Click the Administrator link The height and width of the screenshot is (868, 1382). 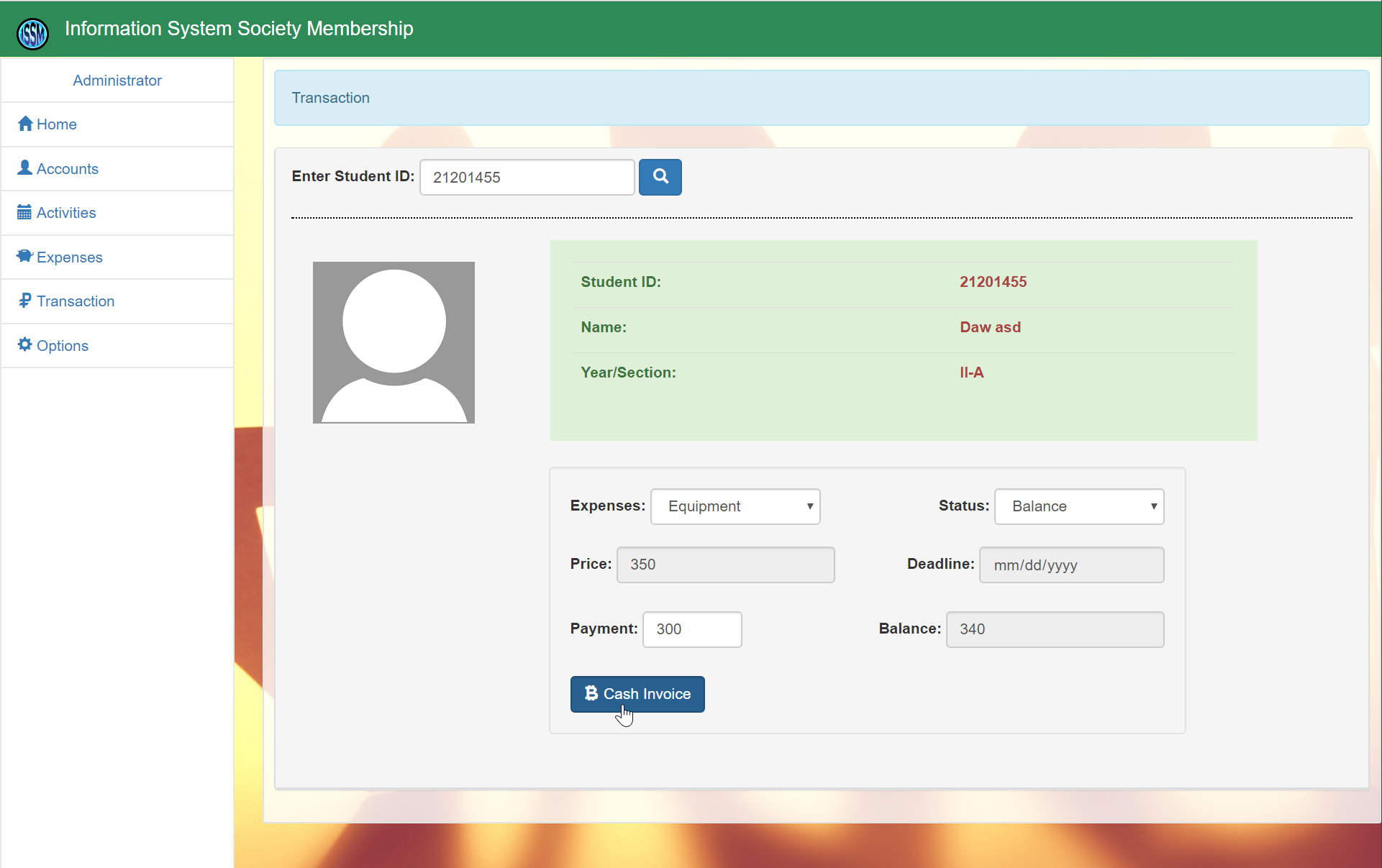click(x=117, y=81)
